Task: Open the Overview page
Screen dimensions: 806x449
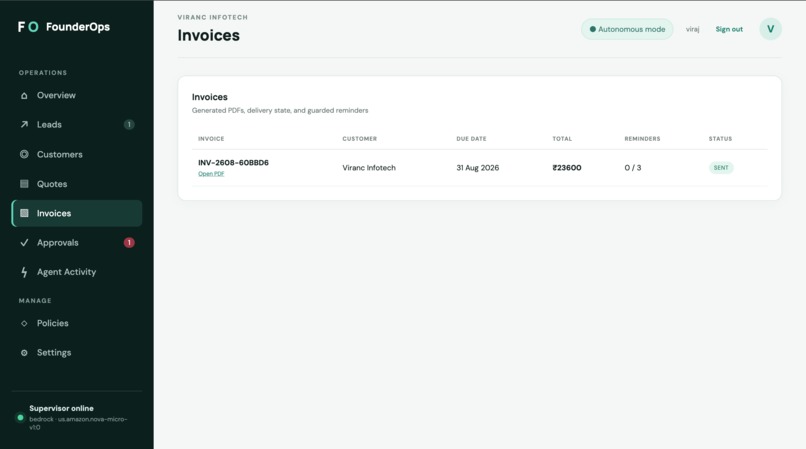Action: tap(77, 96)
